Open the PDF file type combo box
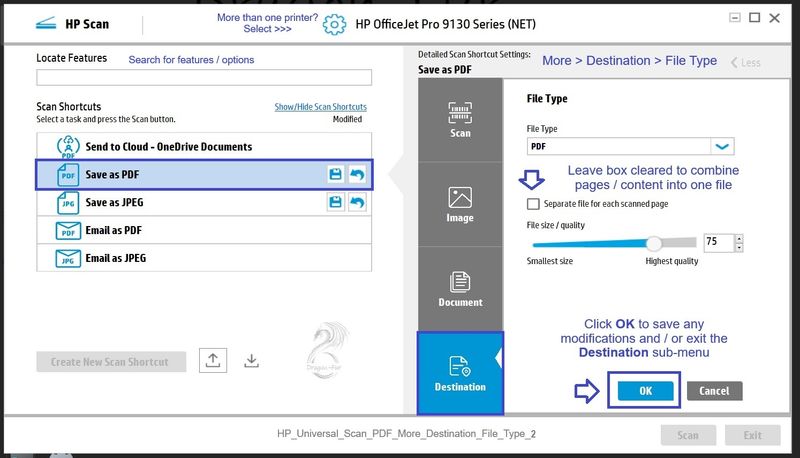800x458 pixels. tap(630, 146)
